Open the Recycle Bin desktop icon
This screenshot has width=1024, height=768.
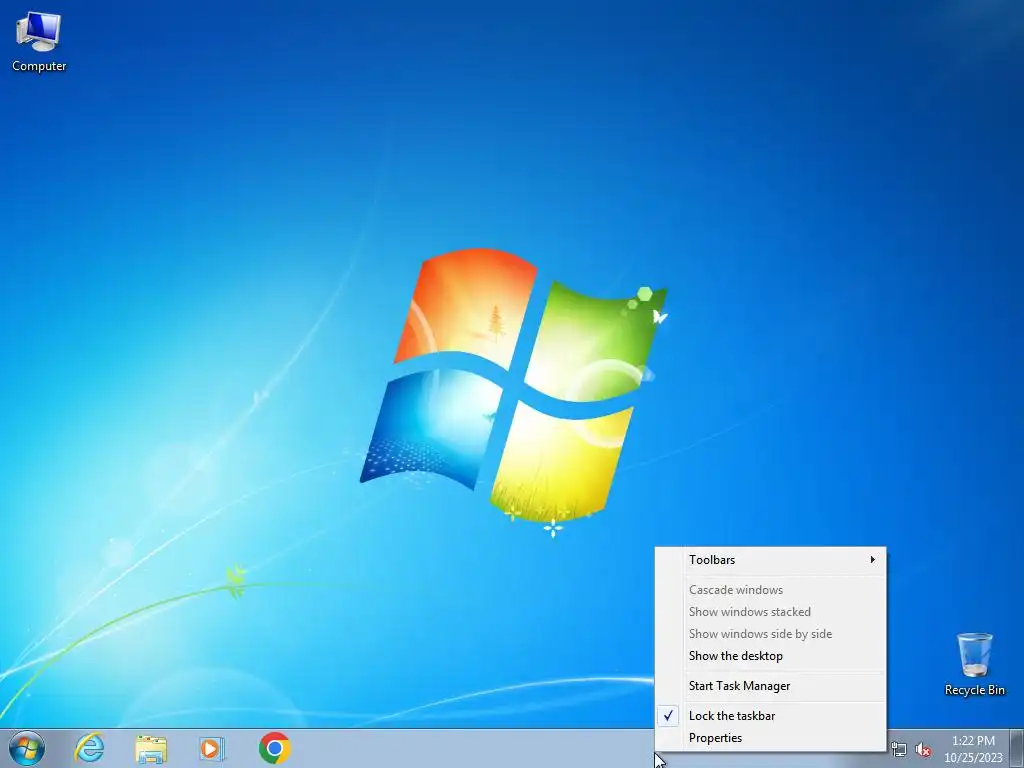click(x=974, y=664)
